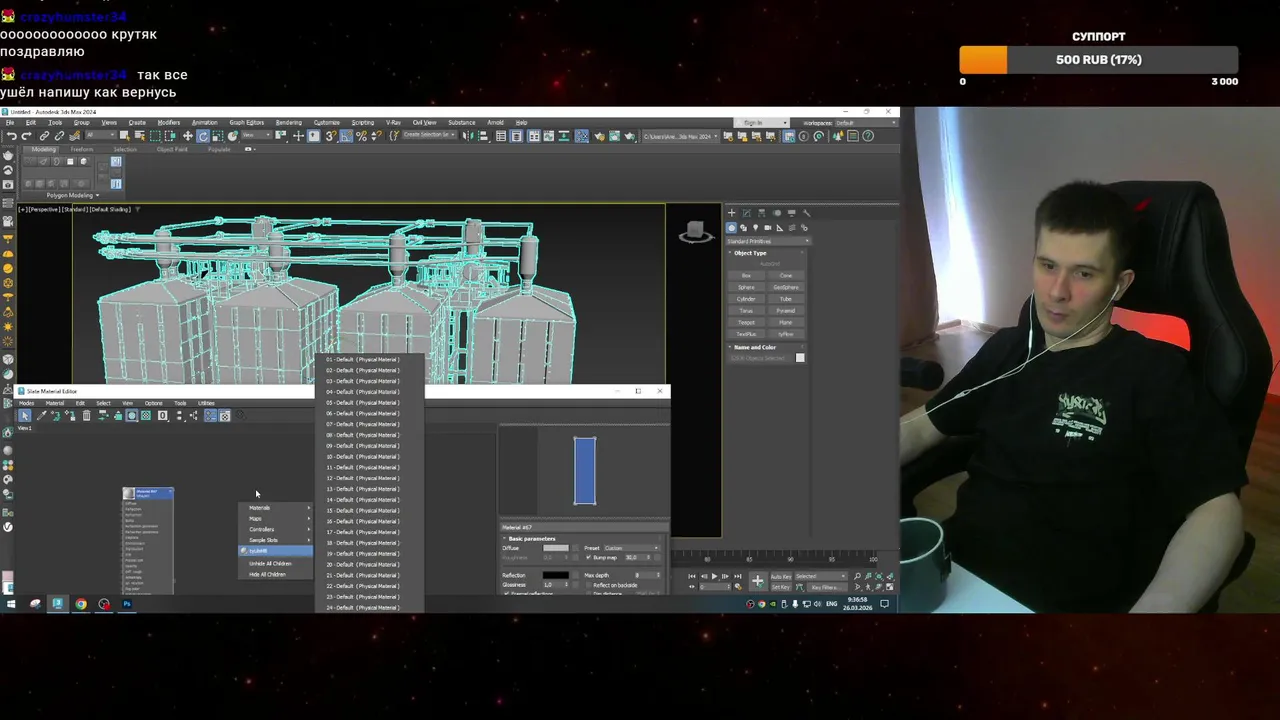This screenshot has width=1280, height=720.
Task: Toggle the Ribbon display button
Action: (534, 136)
